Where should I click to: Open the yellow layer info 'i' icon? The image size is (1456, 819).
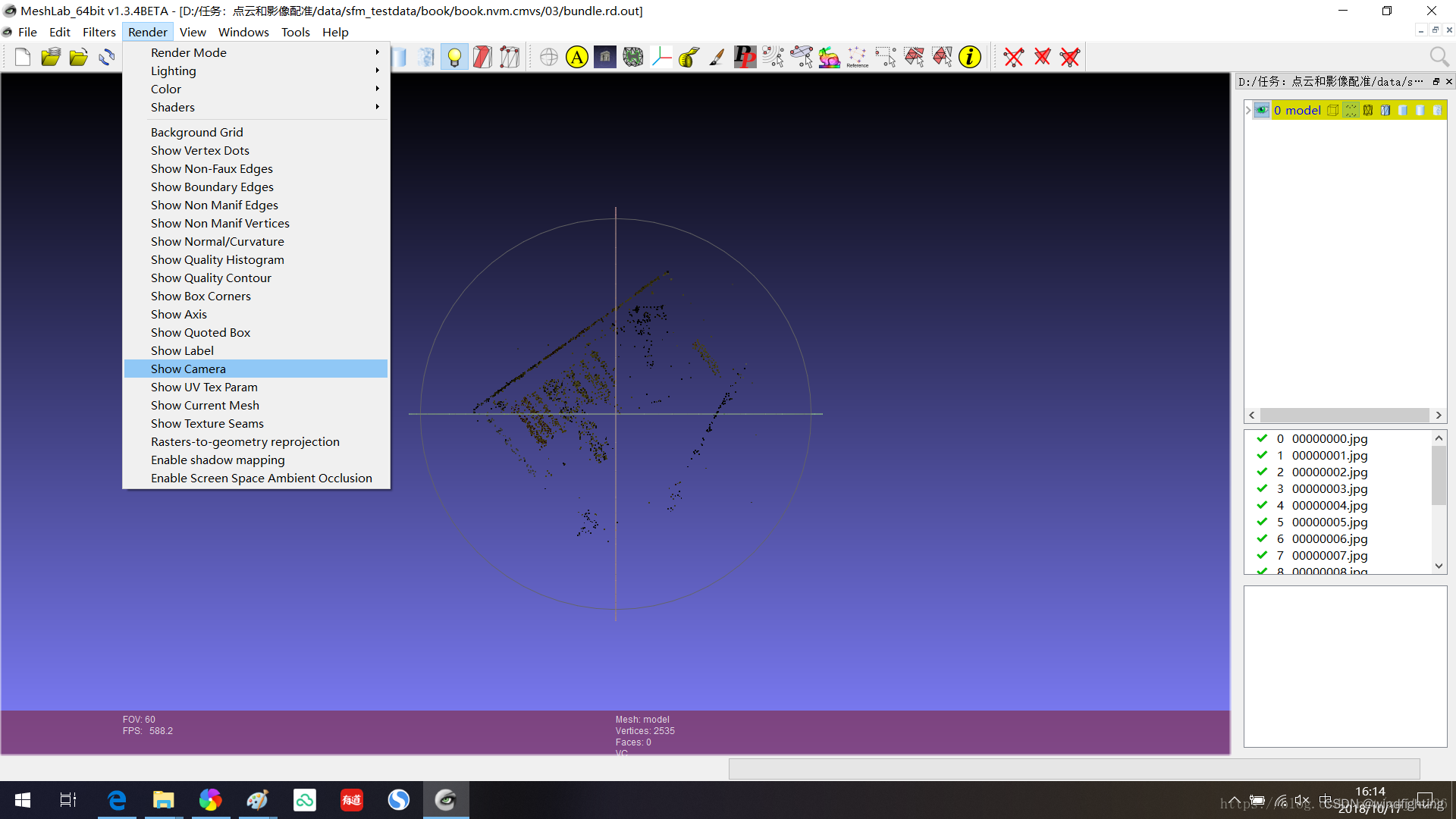969,57
